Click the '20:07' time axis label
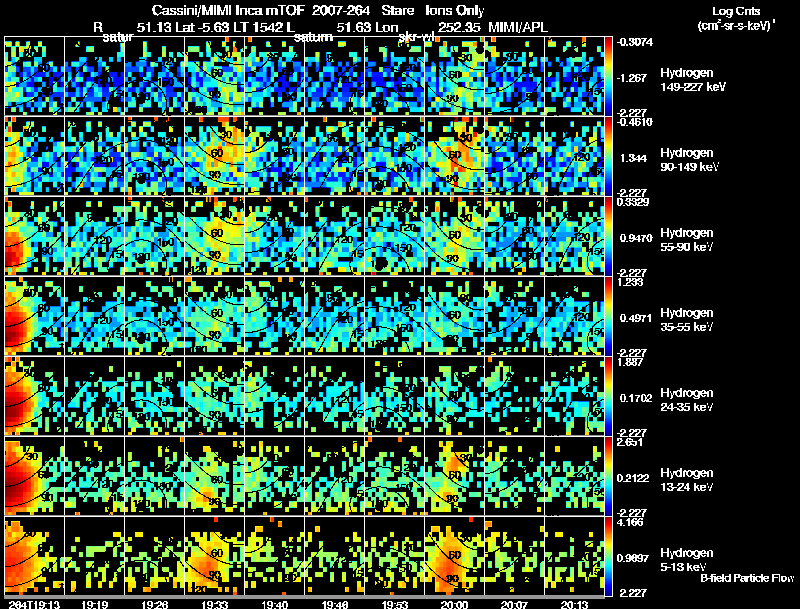 [x=514, y=605]
